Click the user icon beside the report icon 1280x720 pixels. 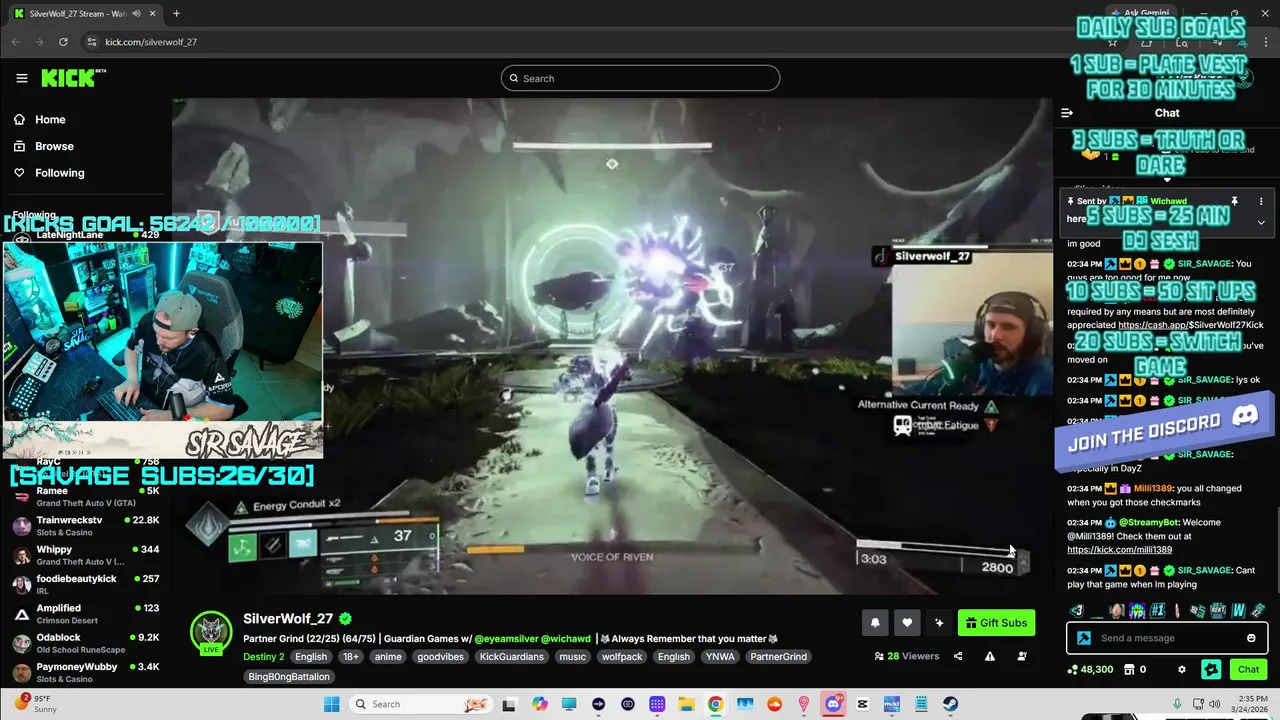coord(1022,657)
